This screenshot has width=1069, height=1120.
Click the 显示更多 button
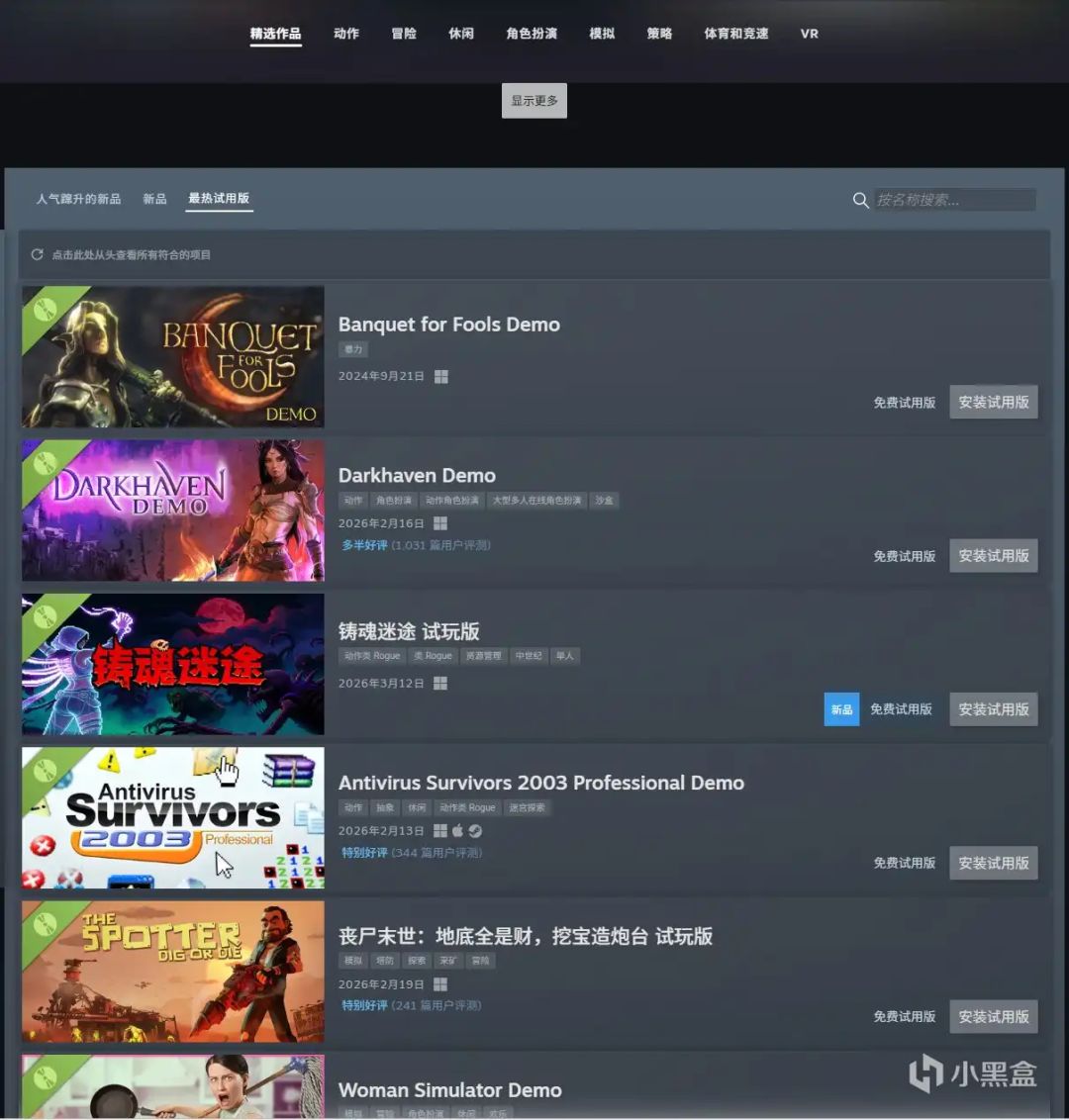click(534, 101)
